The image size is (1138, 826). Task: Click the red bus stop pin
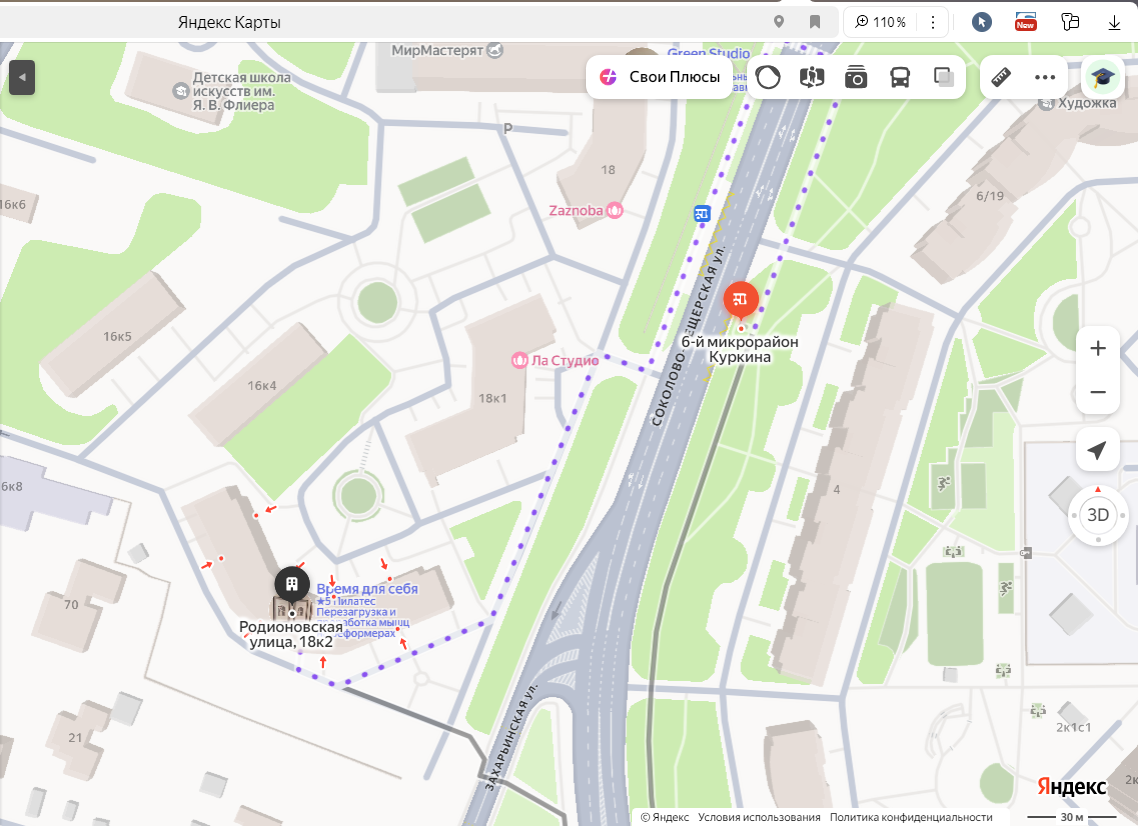[741, 300]
